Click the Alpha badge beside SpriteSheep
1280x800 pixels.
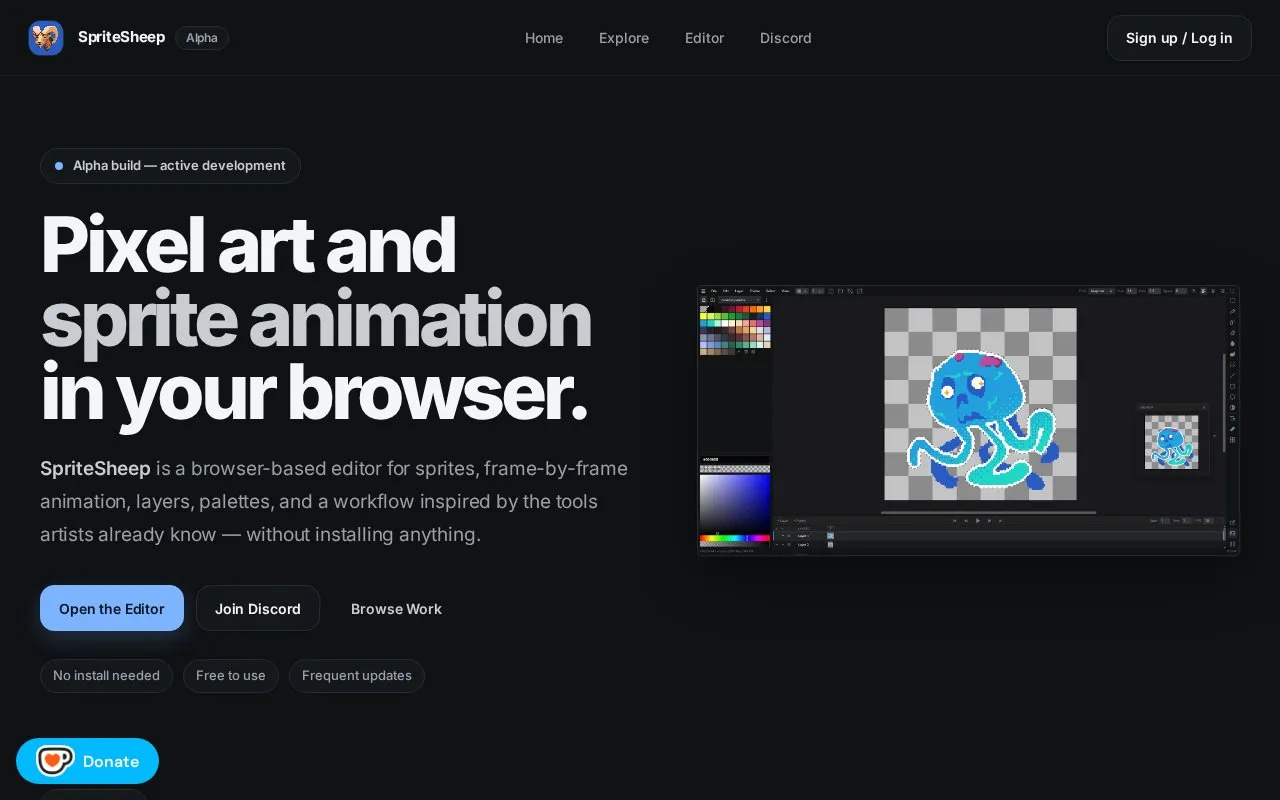pos(202,38)
